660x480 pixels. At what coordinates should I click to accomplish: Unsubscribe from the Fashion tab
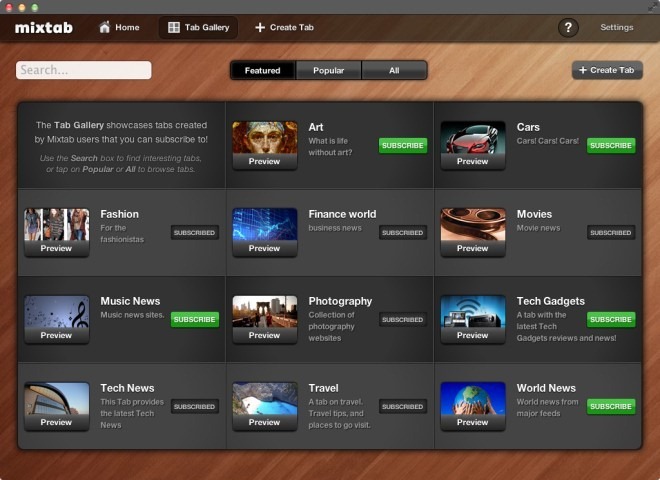tap(195, 232)
